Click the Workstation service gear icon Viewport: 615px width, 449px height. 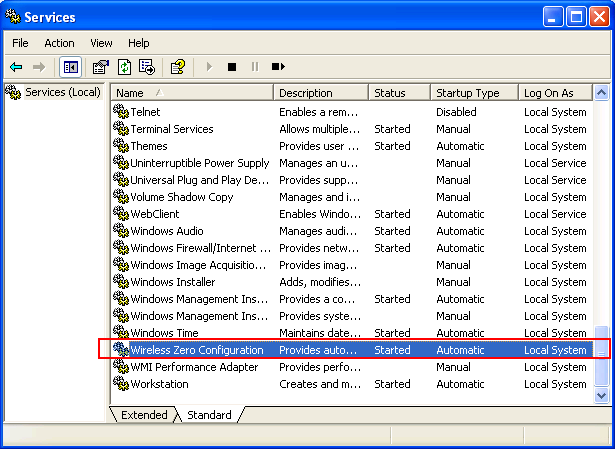(121, 383)
